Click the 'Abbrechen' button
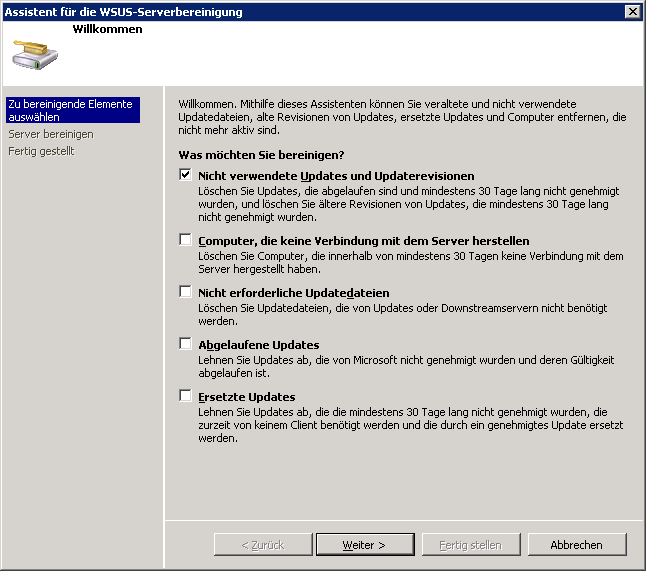Image resolution: width=646 pixels, height=571 pixels. (577, 545)
